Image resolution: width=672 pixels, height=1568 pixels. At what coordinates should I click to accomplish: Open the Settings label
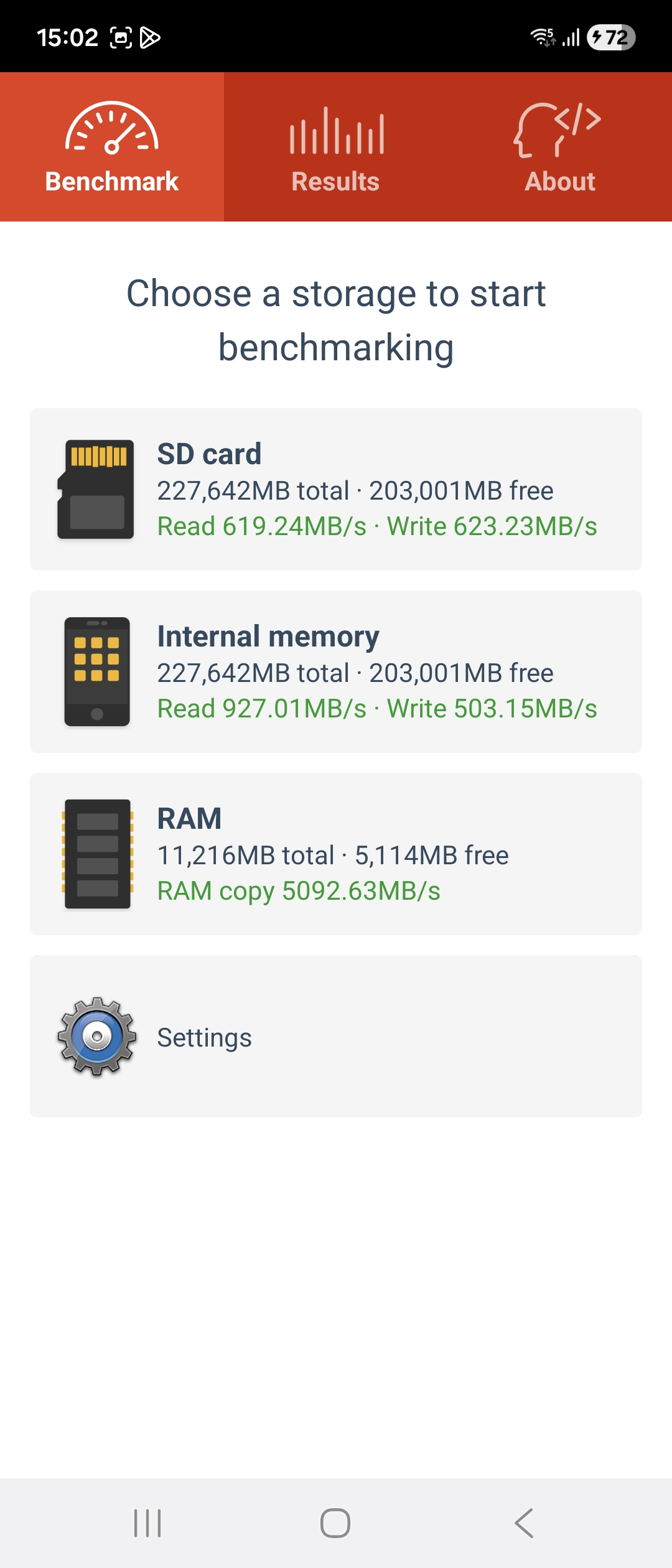(x=204, y=1037)
